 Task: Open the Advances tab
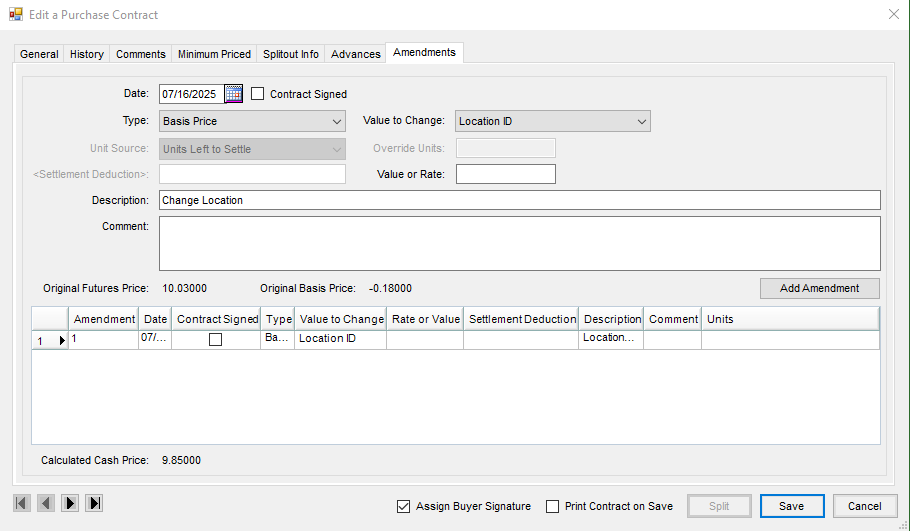356,54
